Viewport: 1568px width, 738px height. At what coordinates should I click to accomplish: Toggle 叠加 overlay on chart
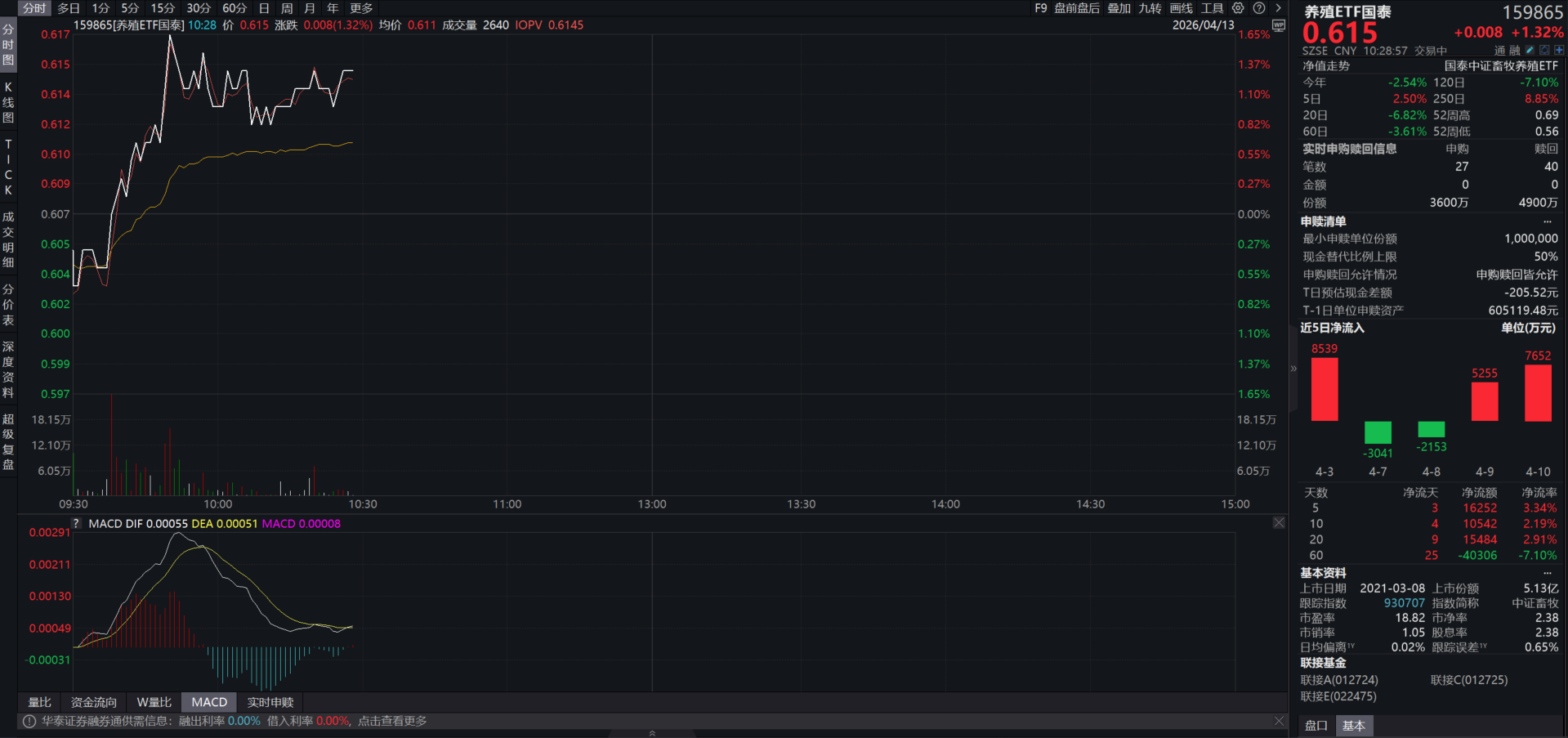point(1119,8)
